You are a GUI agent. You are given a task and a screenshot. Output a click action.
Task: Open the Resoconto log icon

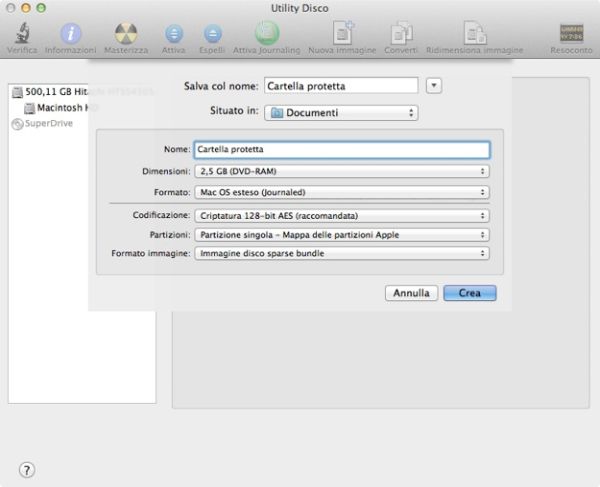(x=573, y=33)
